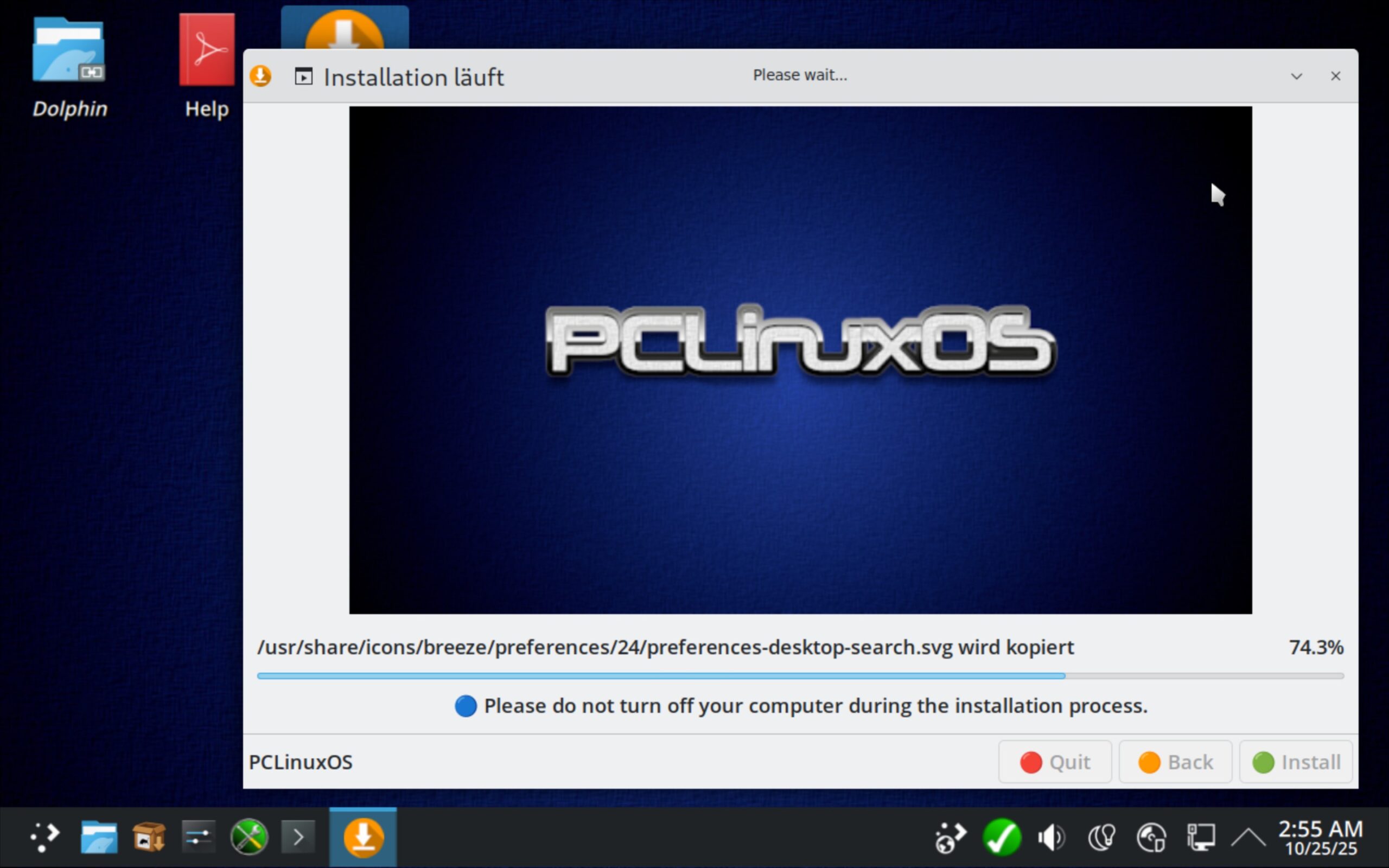The width and height of the screenshot is (1389, 868).
Task: Open the removable media devices tray icon
Action: [1151, 837]
